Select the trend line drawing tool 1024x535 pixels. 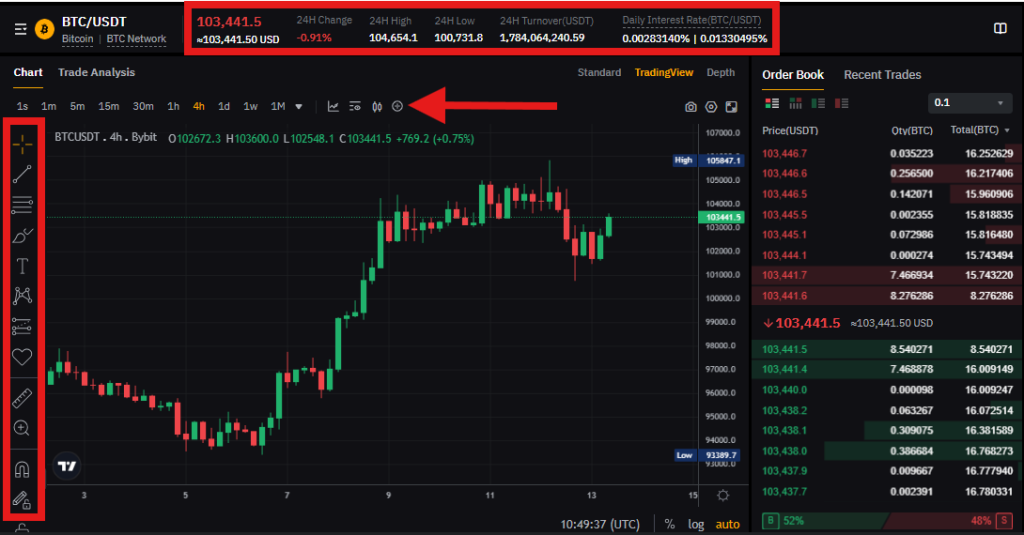coord(22,174)
